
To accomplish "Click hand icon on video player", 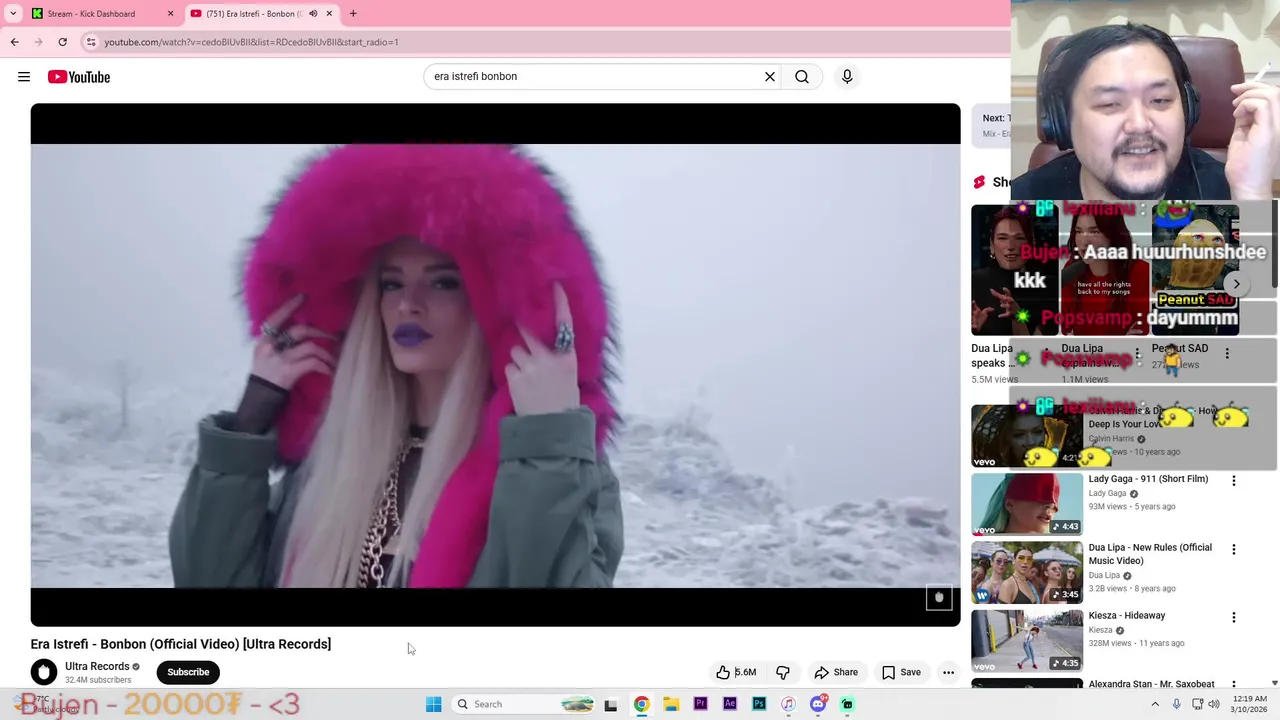I will (939, 598).
